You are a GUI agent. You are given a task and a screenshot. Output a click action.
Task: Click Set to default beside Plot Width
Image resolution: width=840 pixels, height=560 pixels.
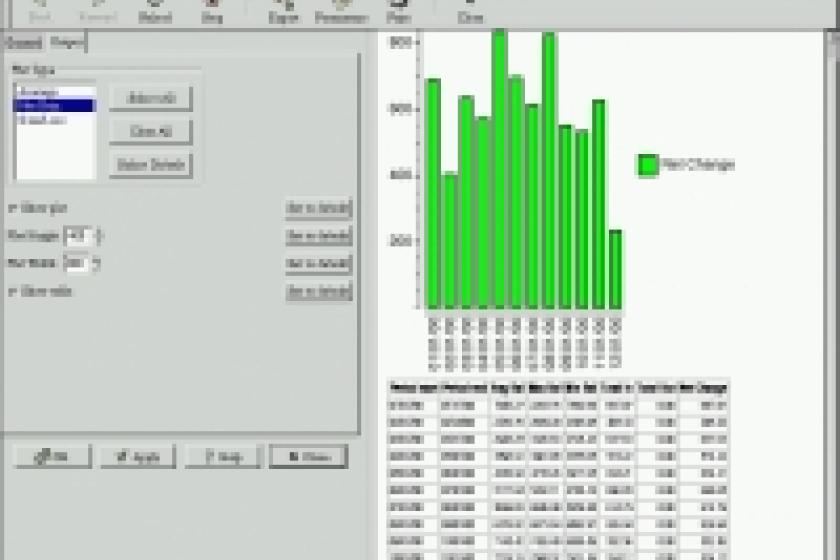tap(319, 264)
